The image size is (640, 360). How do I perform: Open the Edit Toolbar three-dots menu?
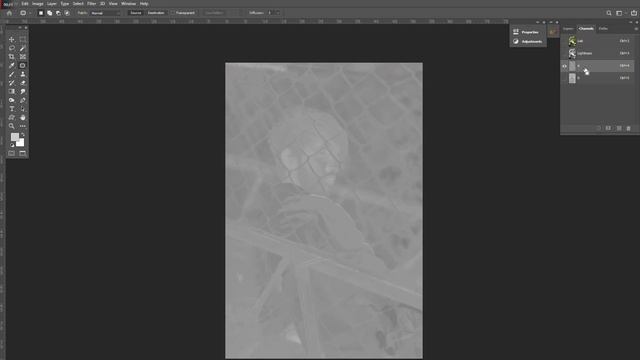(x=22, y=126)
